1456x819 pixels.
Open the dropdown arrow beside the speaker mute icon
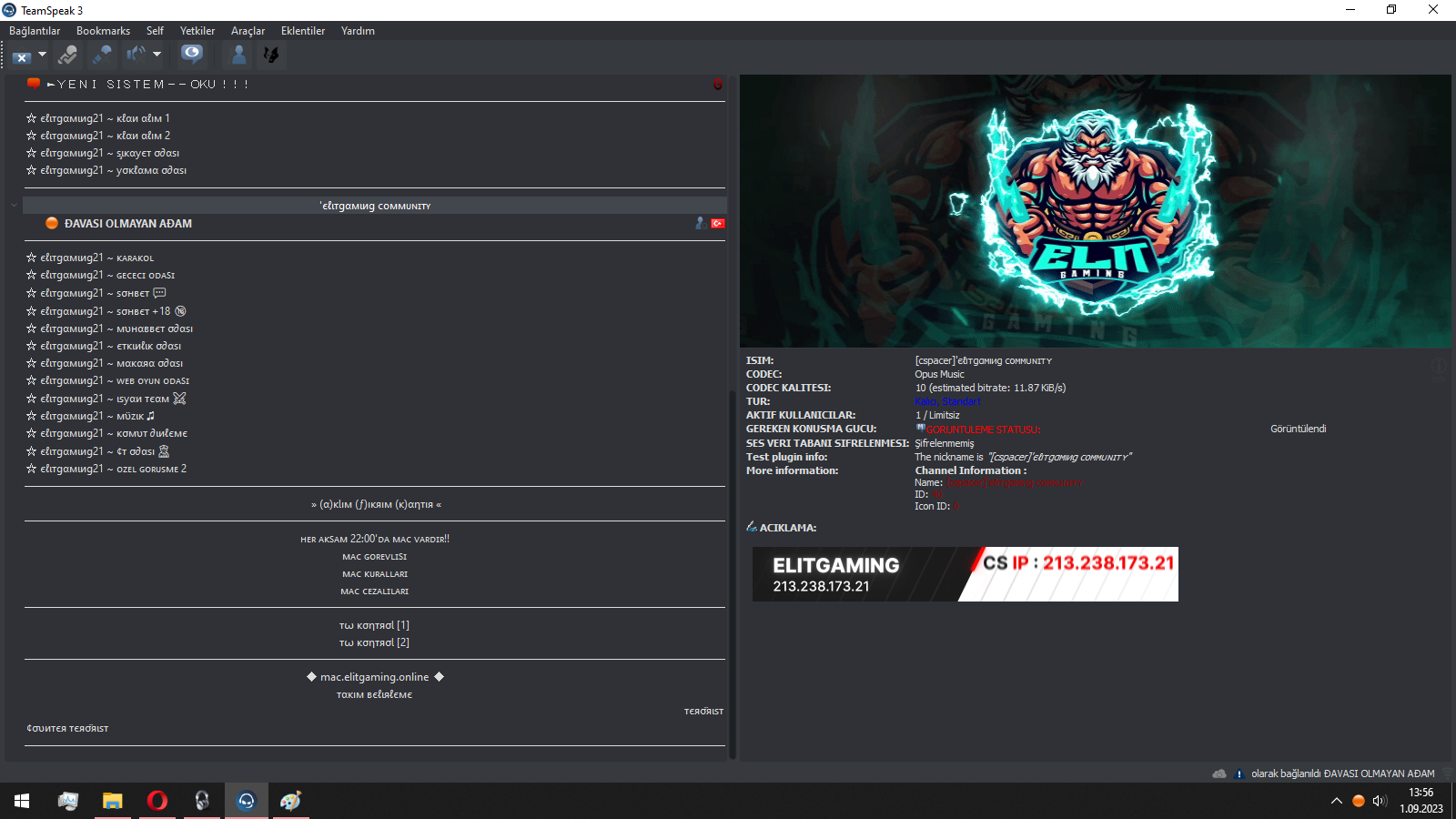tap(157, 55)
